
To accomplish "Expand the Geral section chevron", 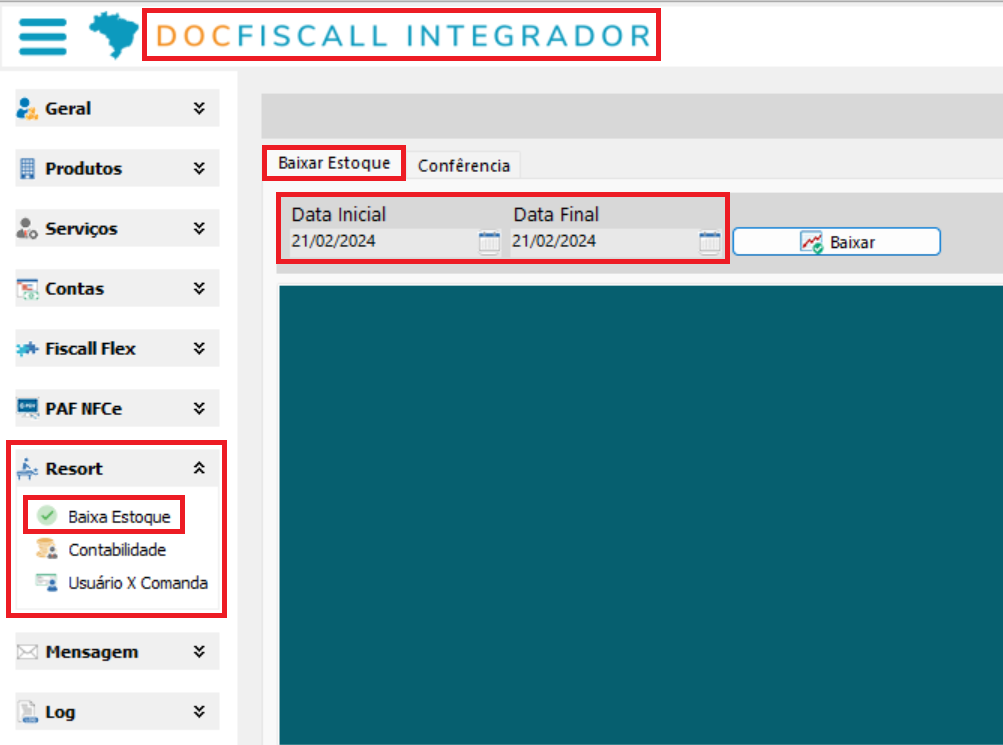I will point(200,108).
